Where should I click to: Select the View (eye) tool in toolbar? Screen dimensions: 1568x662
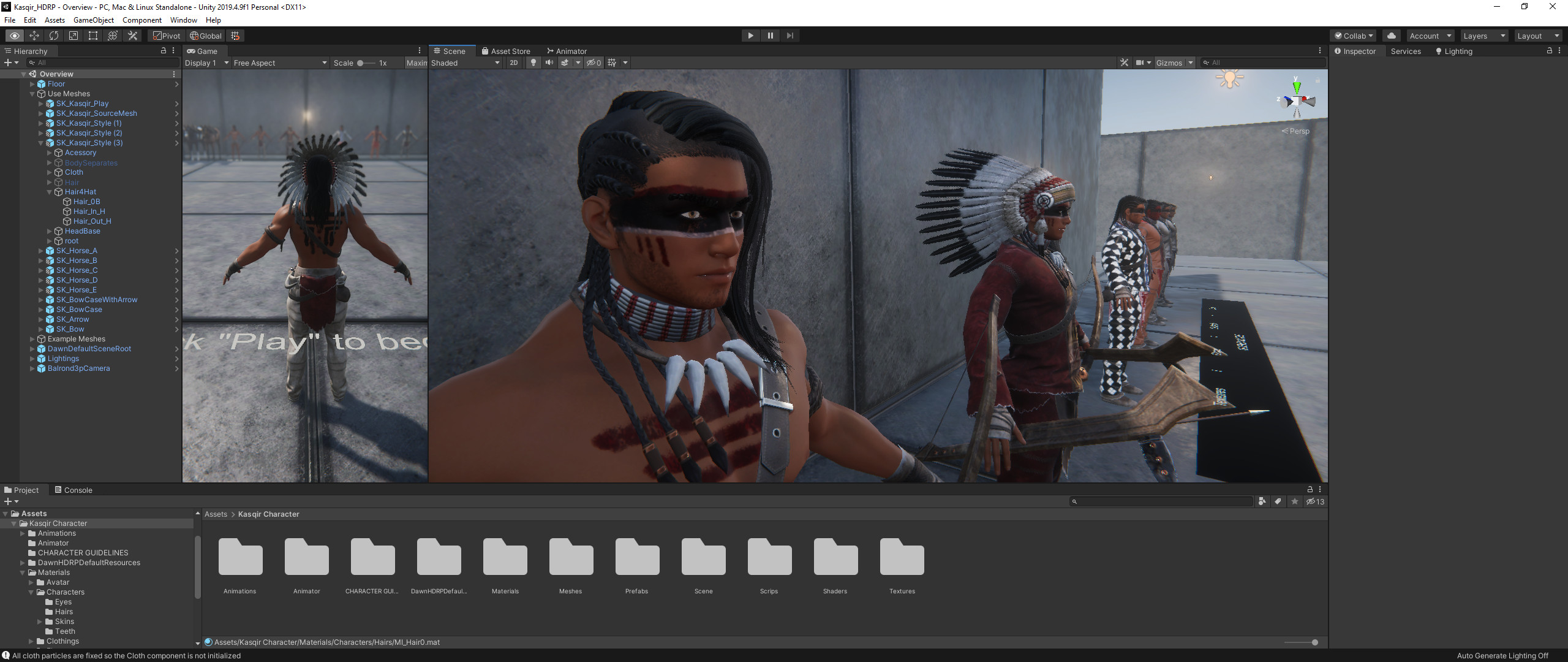click(15, 36)
